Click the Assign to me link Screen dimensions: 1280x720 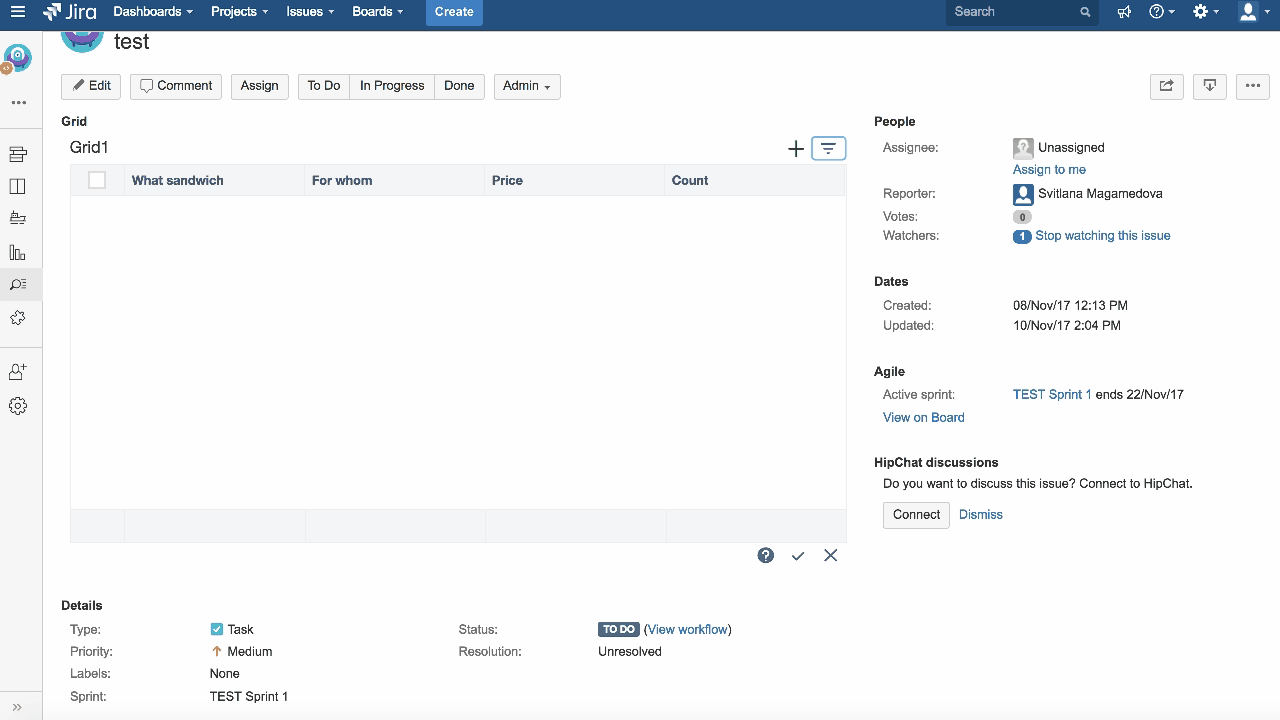coord(1049,169)
